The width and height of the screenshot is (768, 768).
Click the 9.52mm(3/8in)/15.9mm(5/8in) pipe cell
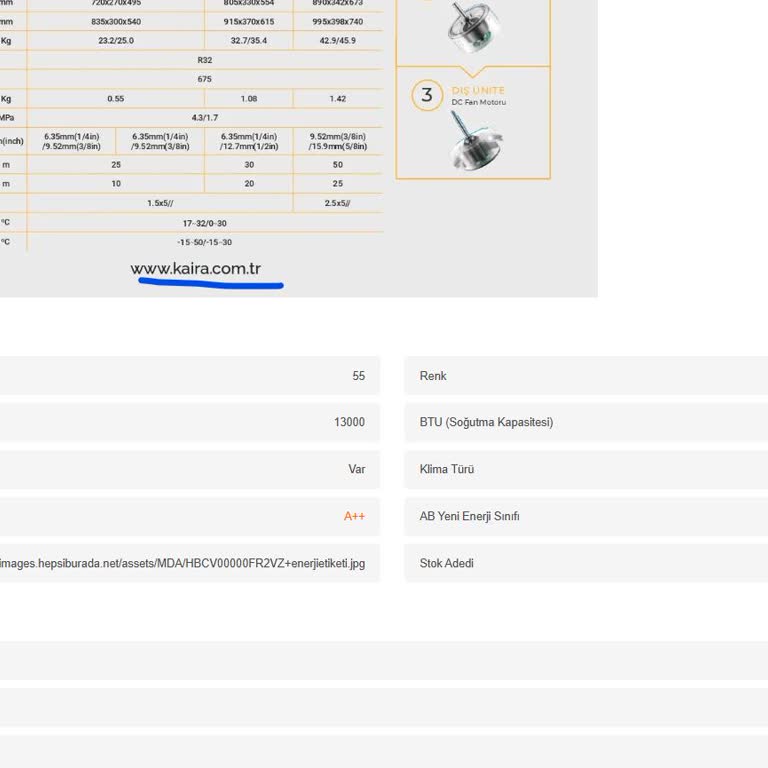pos(337,141)
